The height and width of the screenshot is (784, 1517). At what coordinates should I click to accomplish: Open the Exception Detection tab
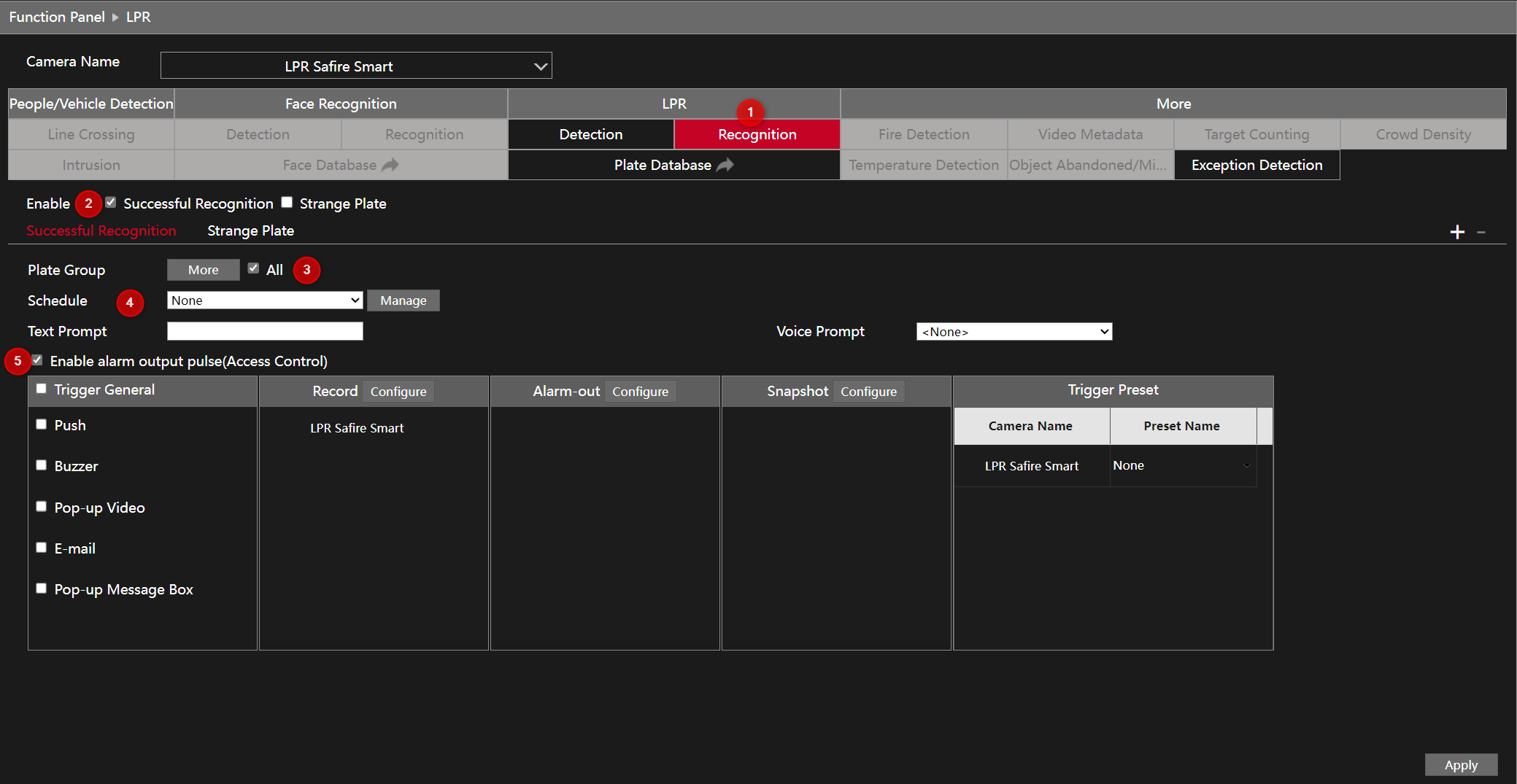pyautogui.click(x=1257, y=165)
